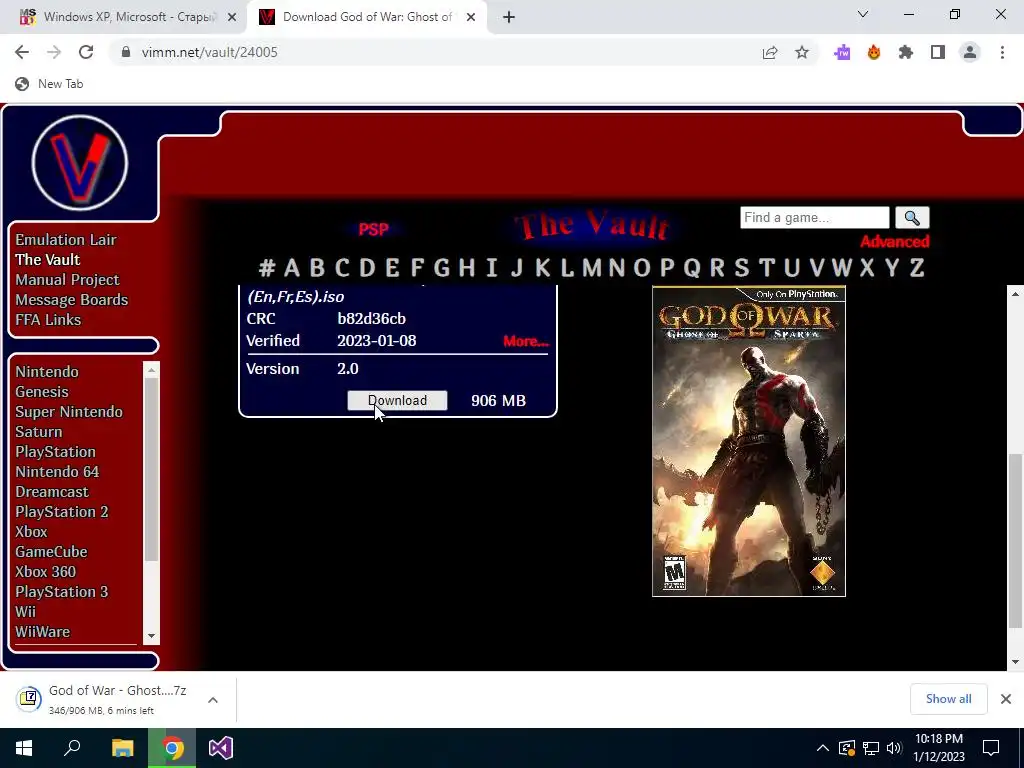Open the tab search dropdown chevron
The image size is (1024, 768).
tap(863, 14)
